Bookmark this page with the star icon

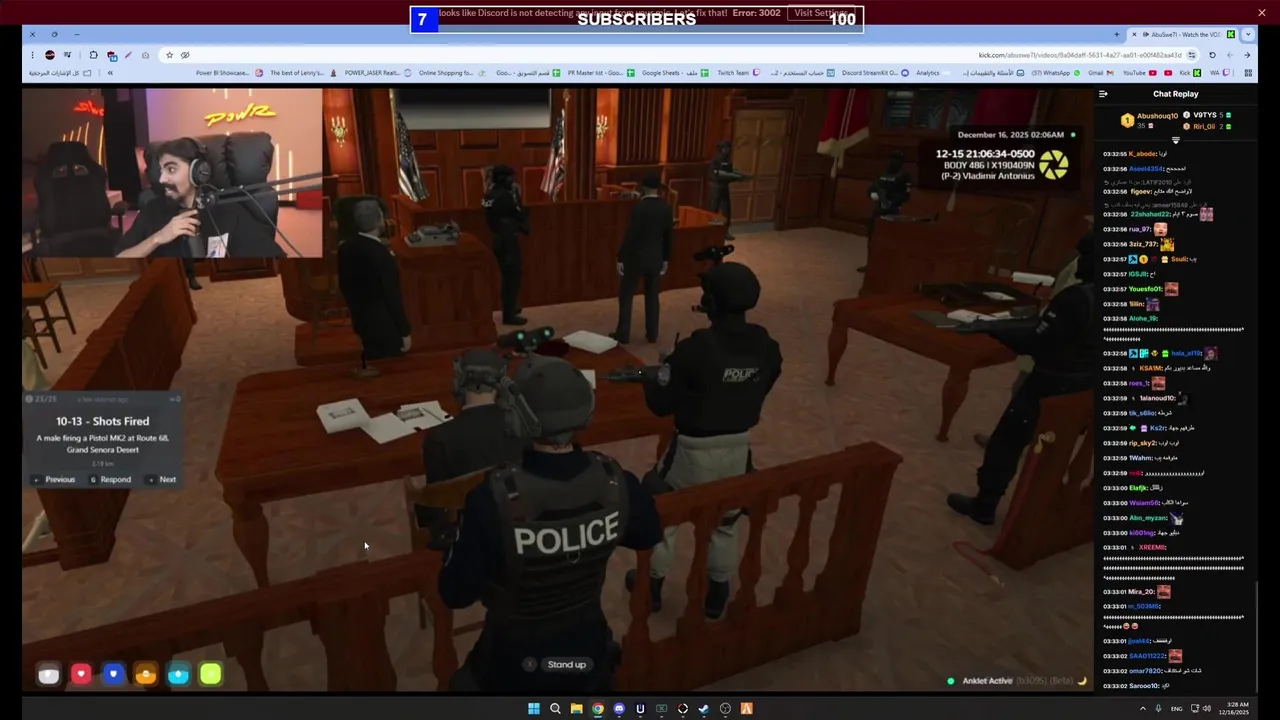coord(169,55)
